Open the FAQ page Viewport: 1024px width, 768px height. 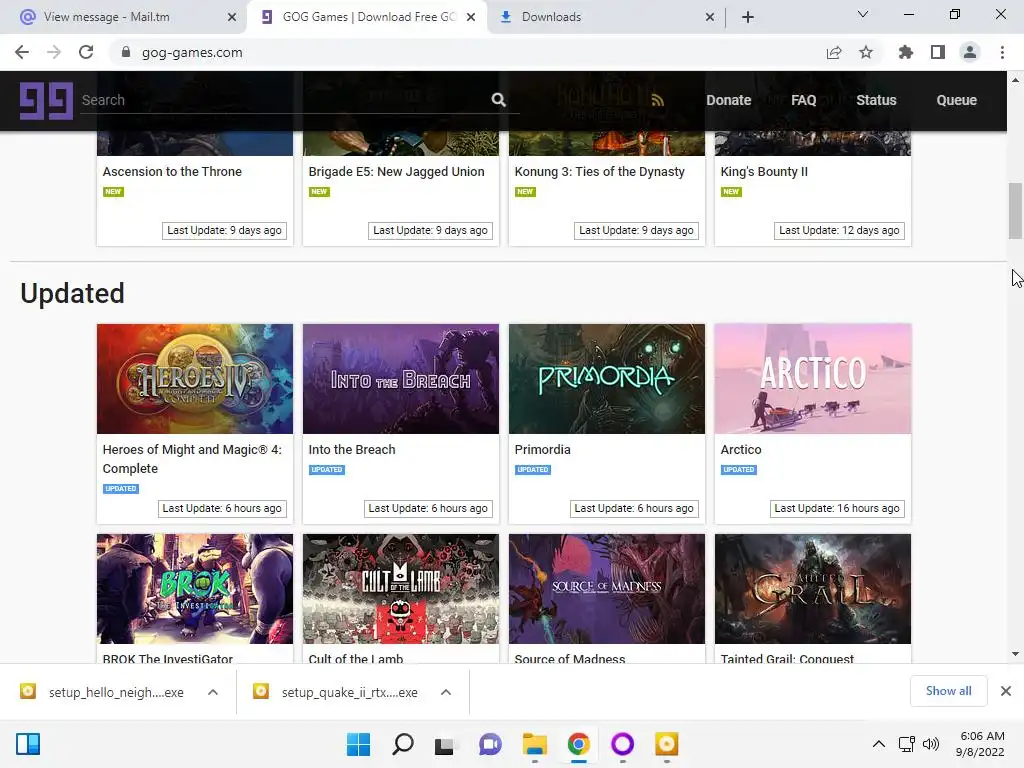[803, 100]
